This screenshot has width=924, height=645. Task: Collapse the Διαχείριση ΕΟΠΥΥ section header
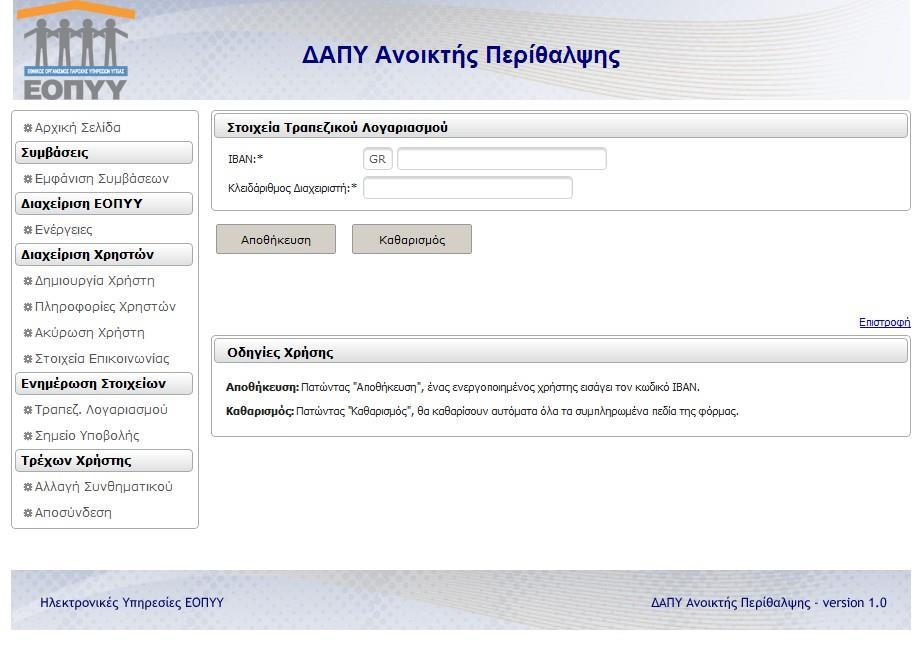(104, 204)
